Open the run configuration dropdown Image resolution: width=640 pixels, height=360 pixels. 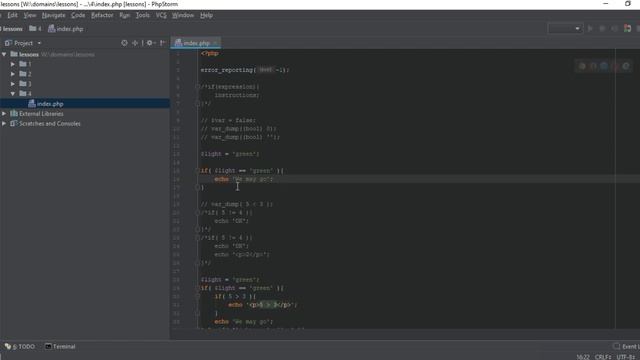(564, 29)
